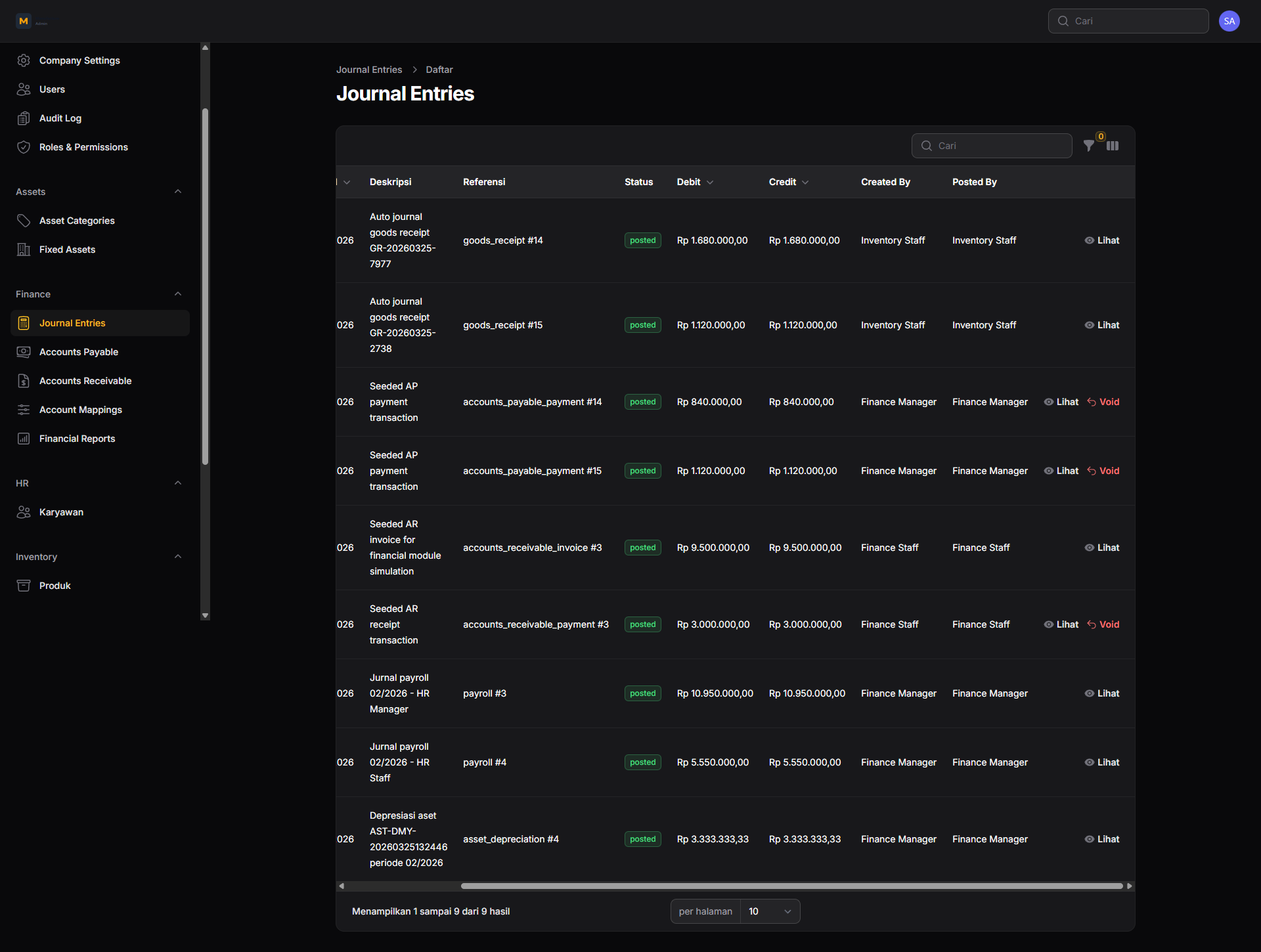Screen dimensions: 1261x952
Task: Click Journal Entries breadcrumb link
Action: tap(369, 70)
